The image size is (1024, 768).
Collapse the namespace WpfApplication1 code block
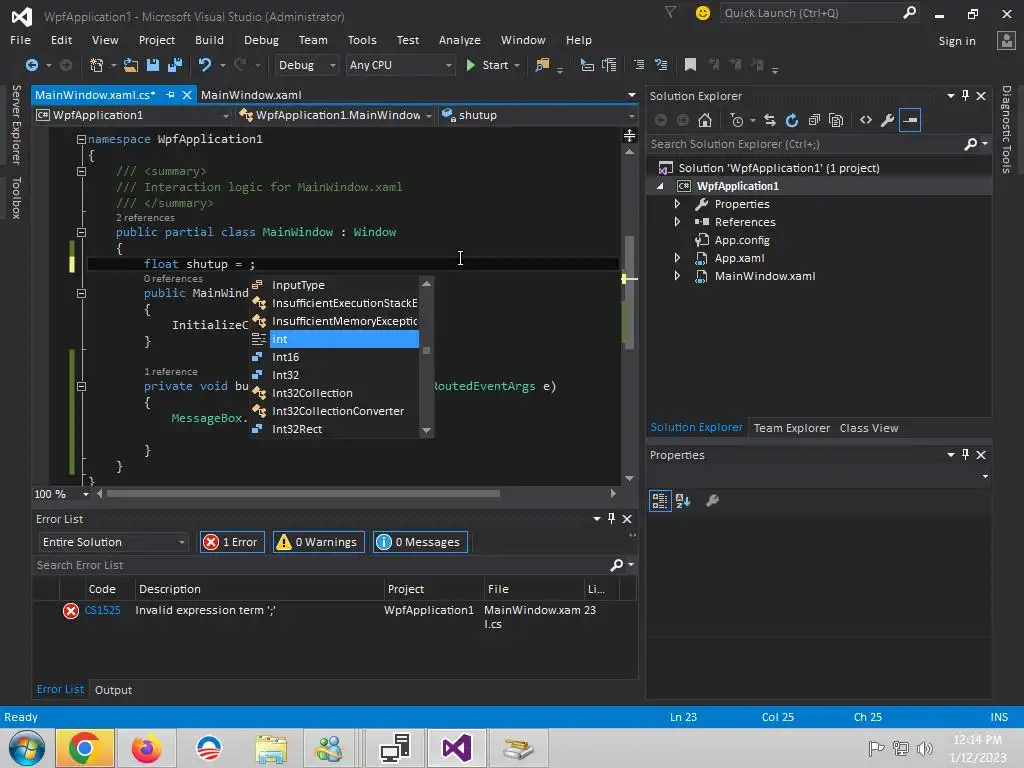pyautogui.click(x=81, y=139)
